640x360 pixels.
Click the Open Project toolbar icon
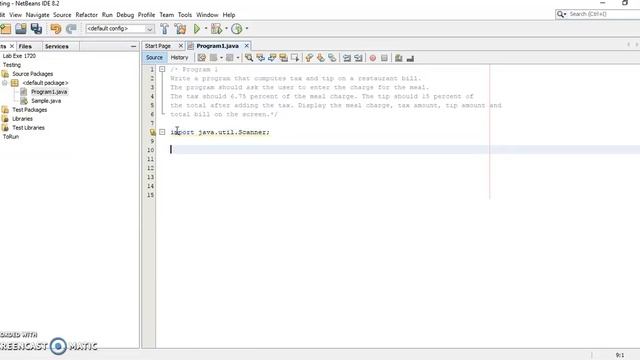pos(20,29)
